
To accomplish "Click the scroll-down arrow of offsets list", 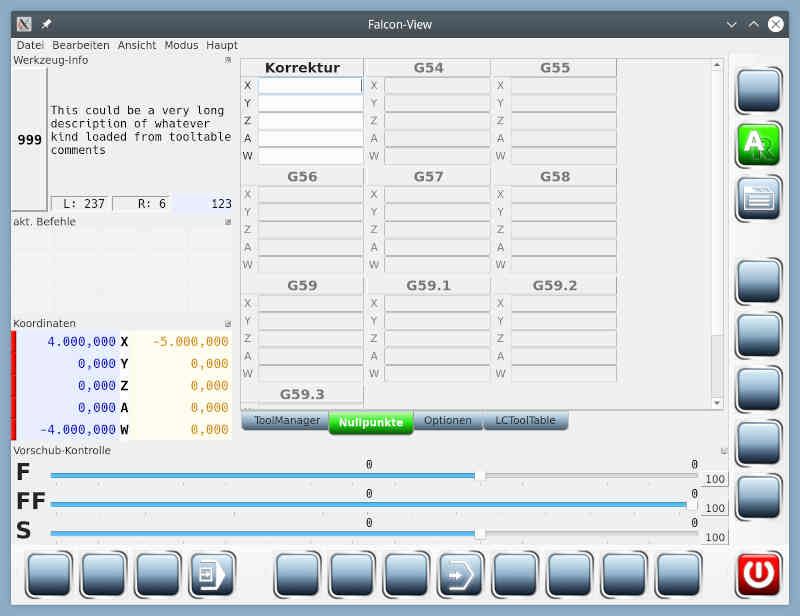I will click(x=717, y=403).
